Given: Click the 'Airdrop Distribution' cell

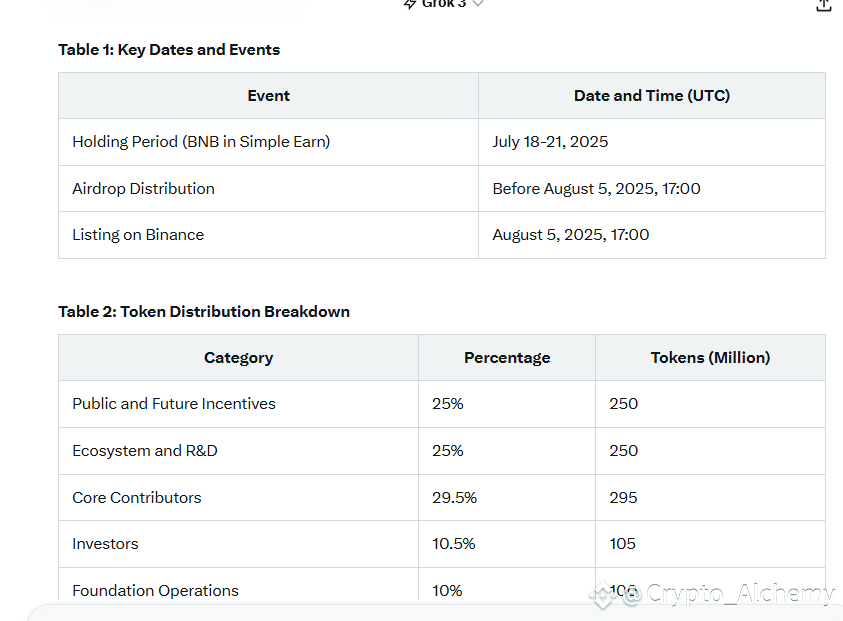Looking at the screenshot, I should [x=268, y=189].
